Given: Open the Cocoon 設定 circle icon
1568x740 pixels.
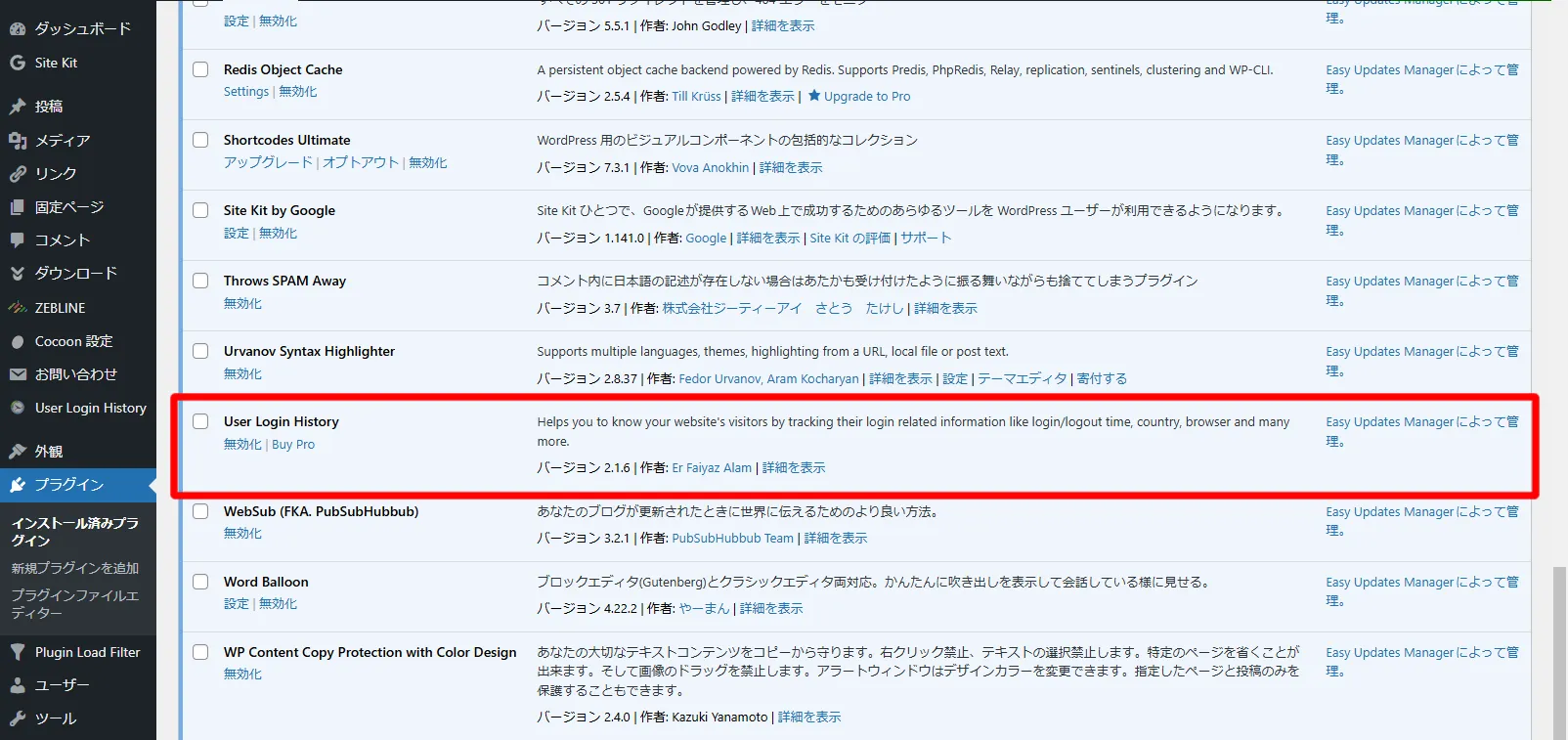Looking at the screenshot, I should tap(18, 342).
